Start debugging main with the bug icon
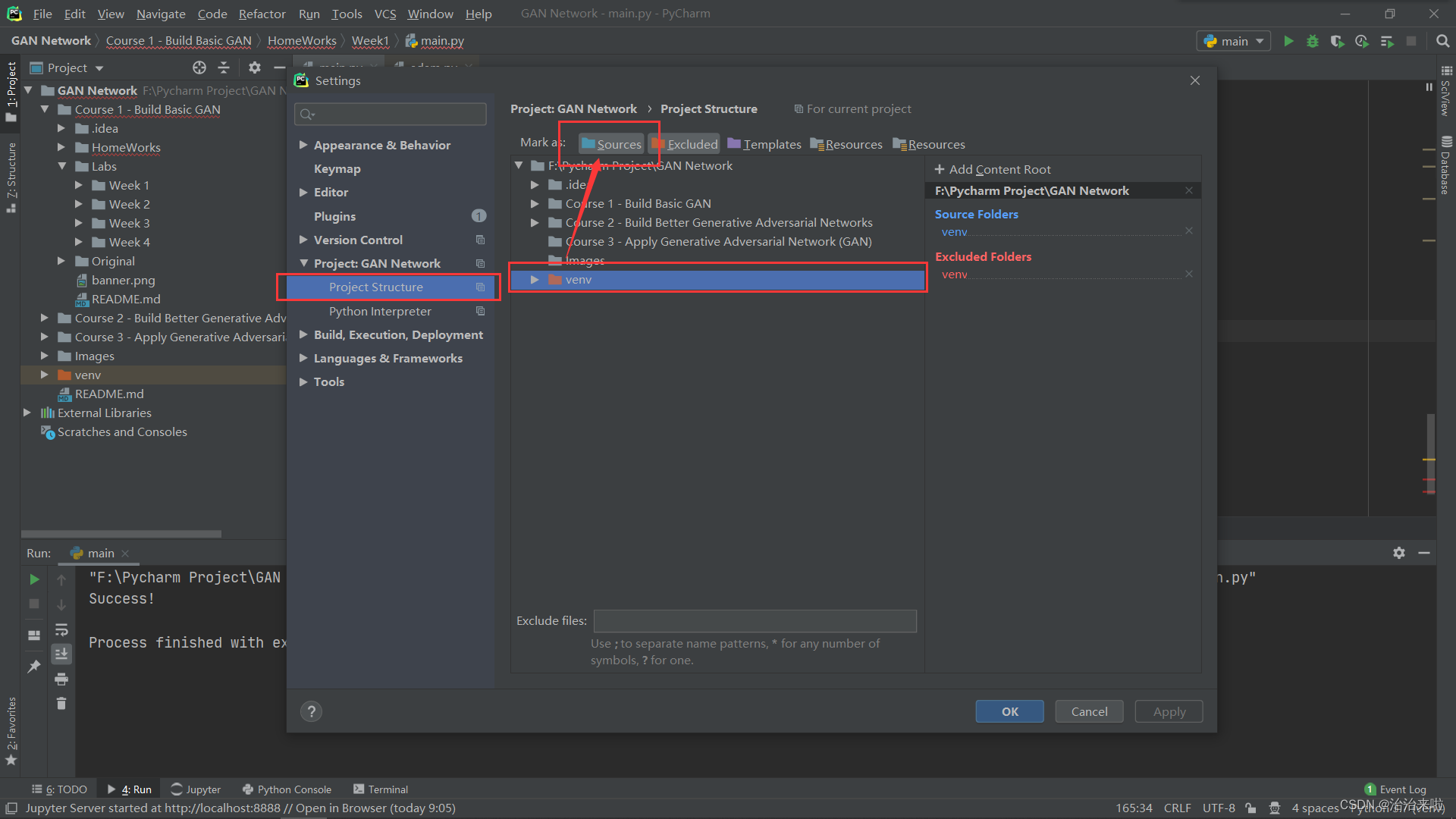 point(1313,41)
